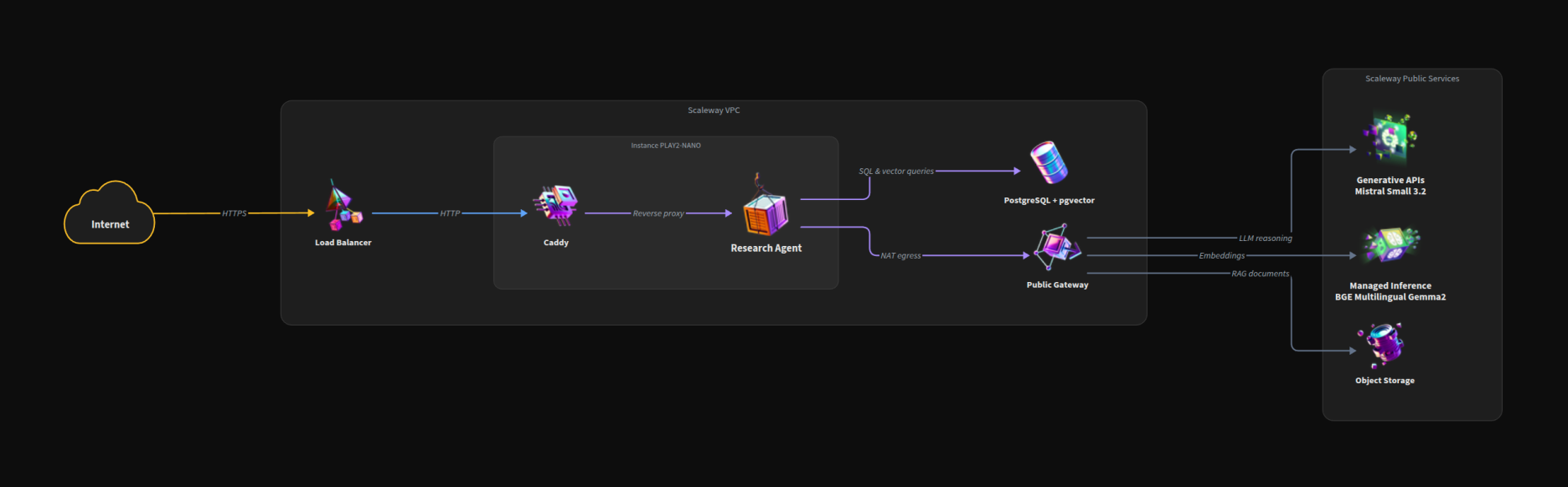
Task: Click the 'Caddy' label
Action: pos(556,243)
